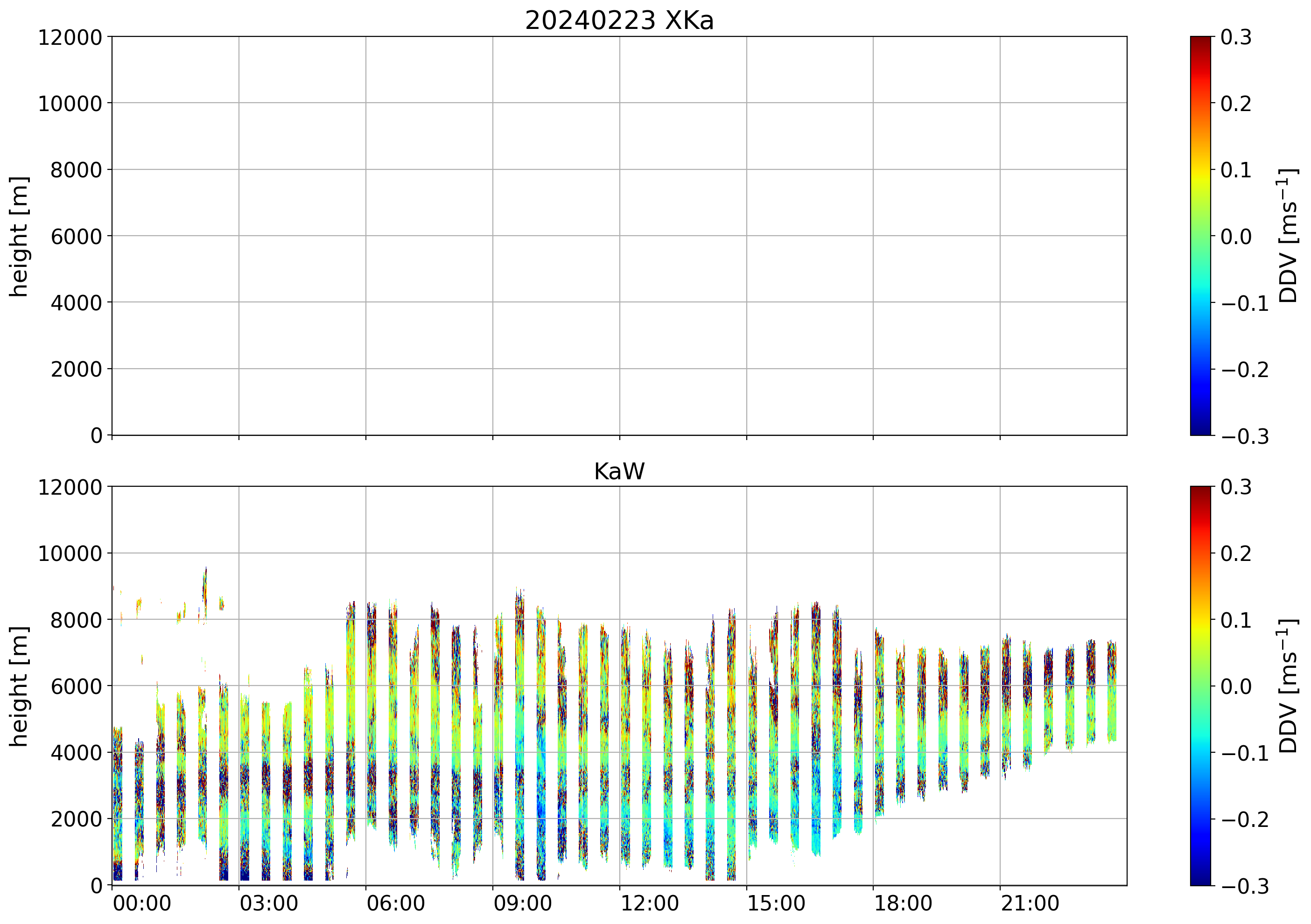Click the '06:00' time axis label
1311x924 pixels.
pos(396,904)
